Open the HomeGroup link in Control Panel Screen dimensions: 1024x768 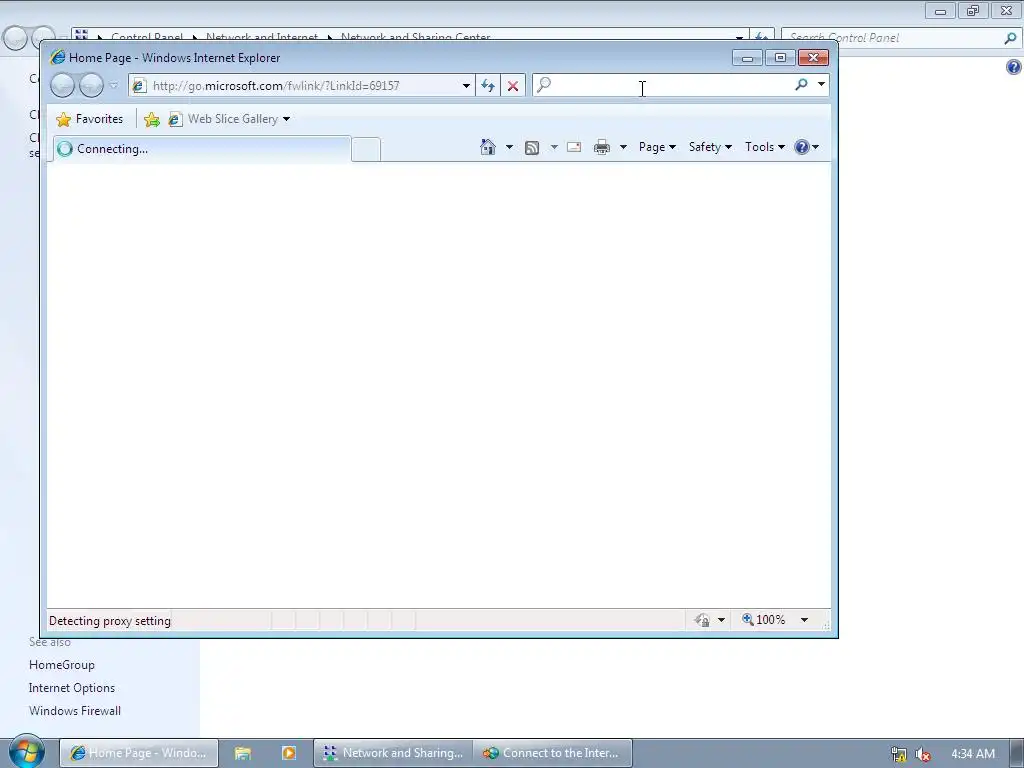[x=62, y=665]
